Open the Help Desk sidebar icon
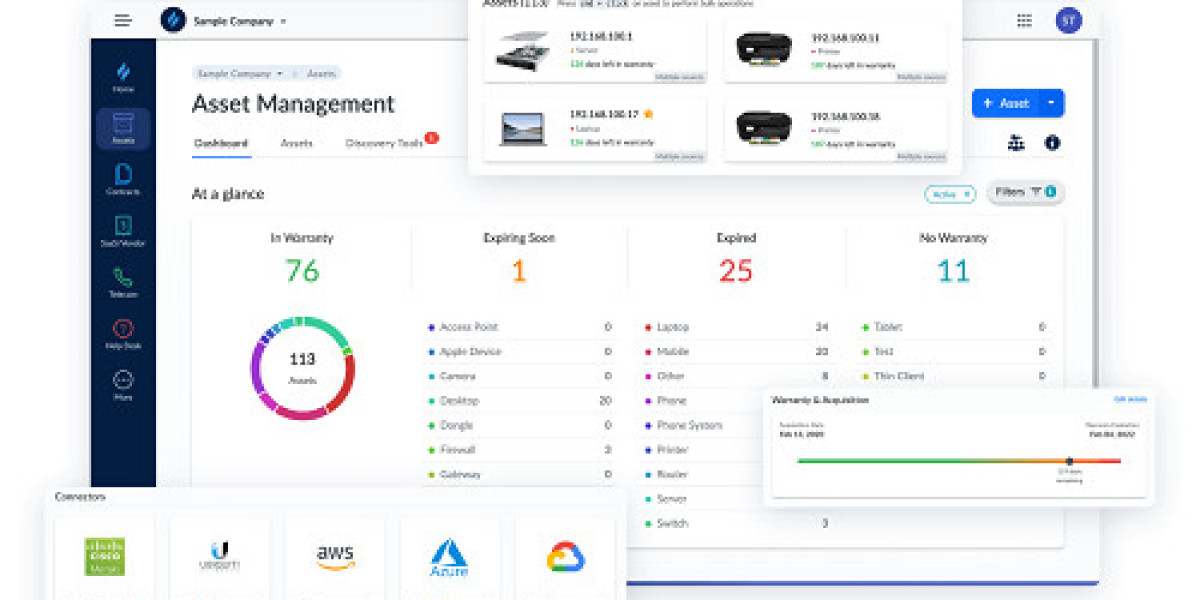This screenshot has height=600, width=1200. (x=123, y=334)
